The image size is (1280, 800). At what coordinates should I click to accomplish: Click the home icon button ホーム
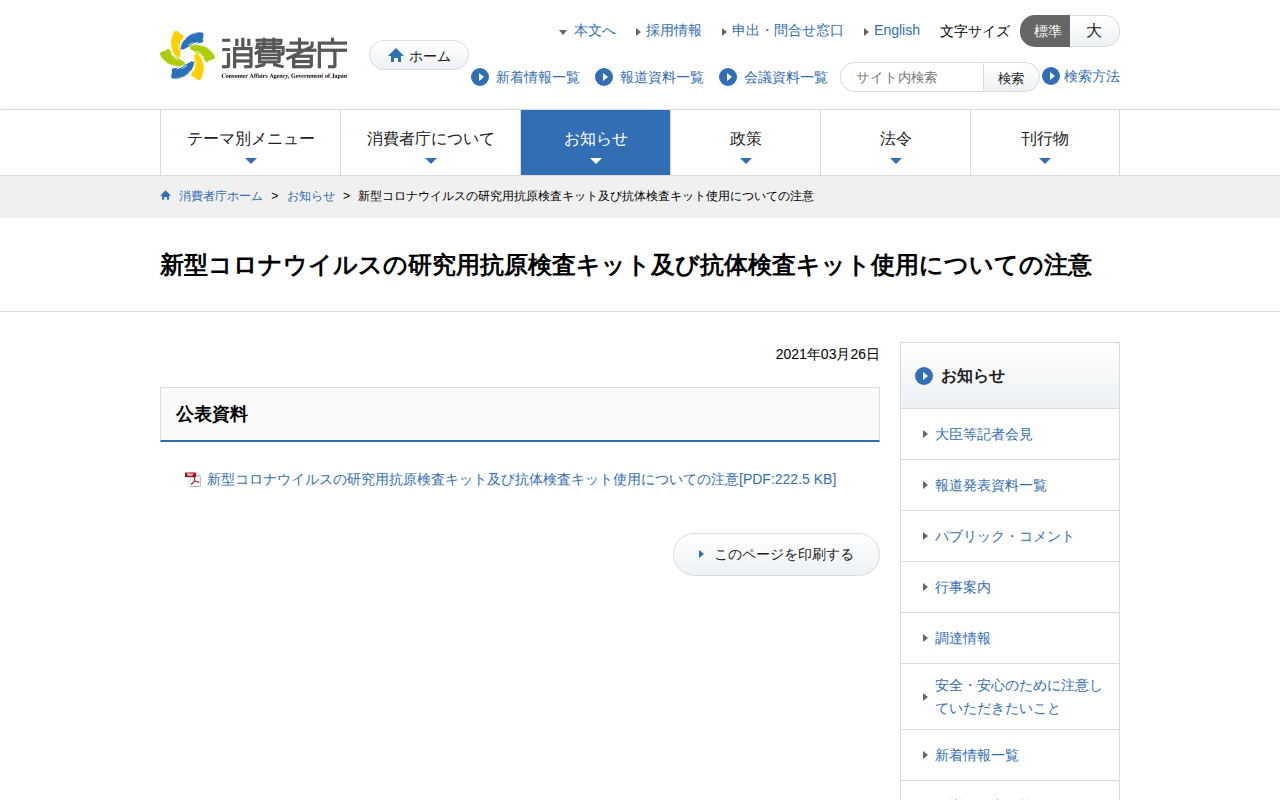[x=419, y=56]
